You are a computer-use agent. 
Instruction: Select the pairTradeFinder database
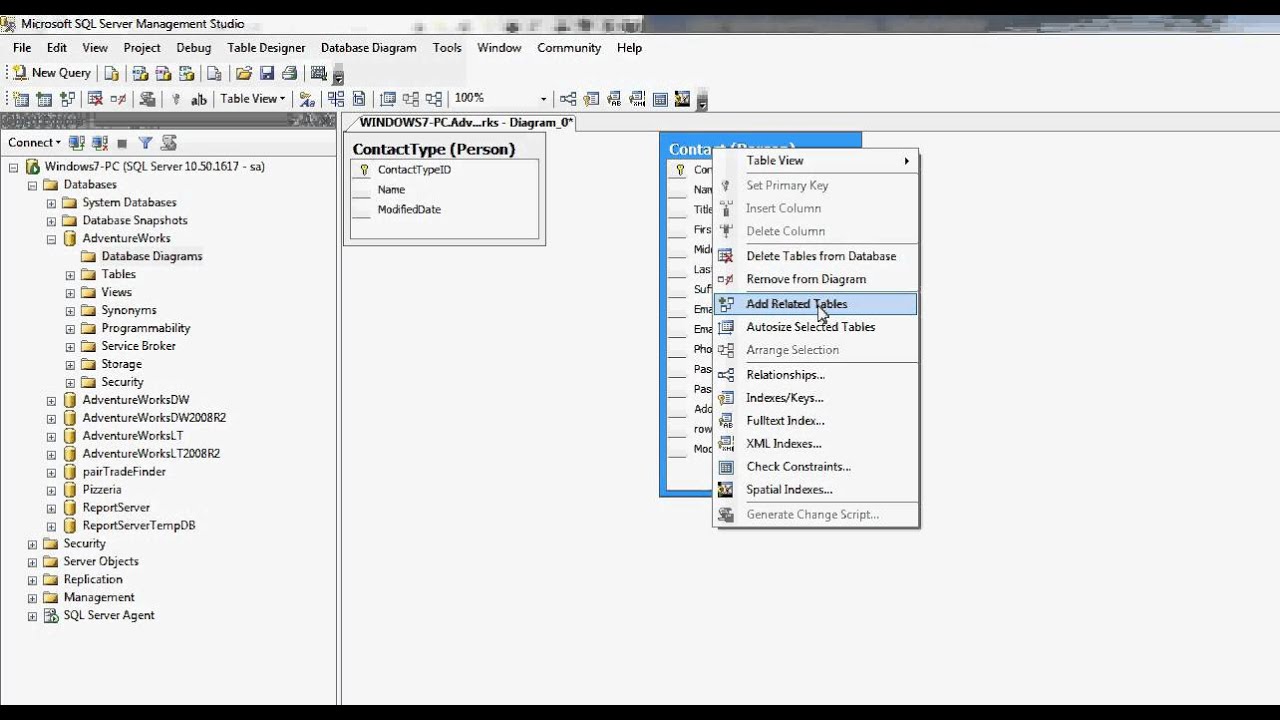coord(124,472)
